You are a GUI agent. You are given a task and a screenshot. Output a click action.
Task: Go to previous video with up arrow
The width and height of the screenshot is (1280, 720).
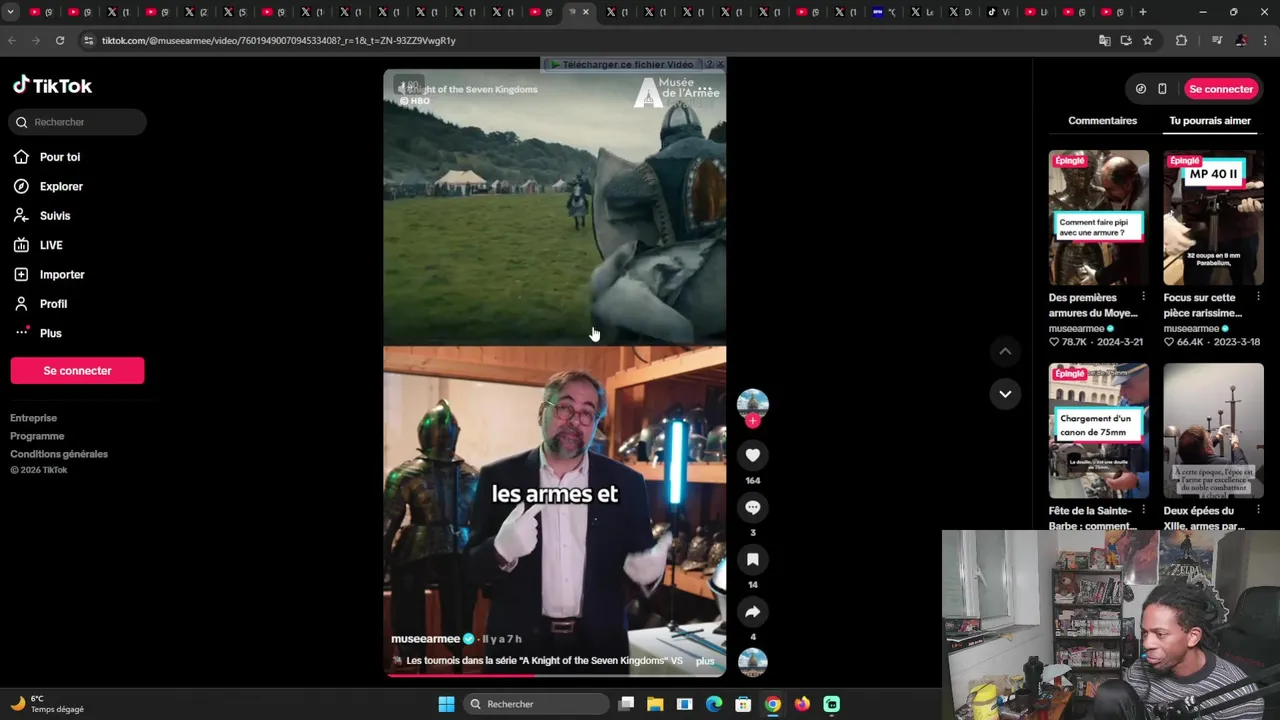[1005, 351]
